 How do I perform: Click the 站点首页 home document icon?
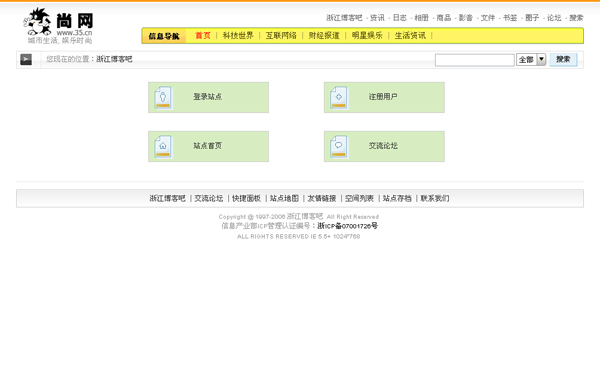(163, 147)
